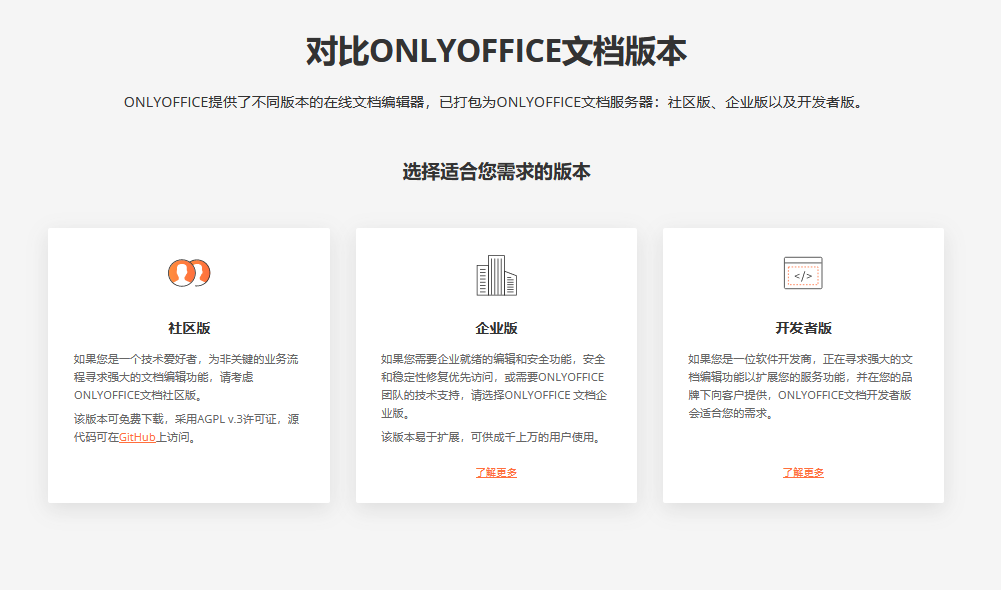The image size is (1001, 590).
Task: Open 了解更多 link under 企业版
Action: click(x=496, y=473)
